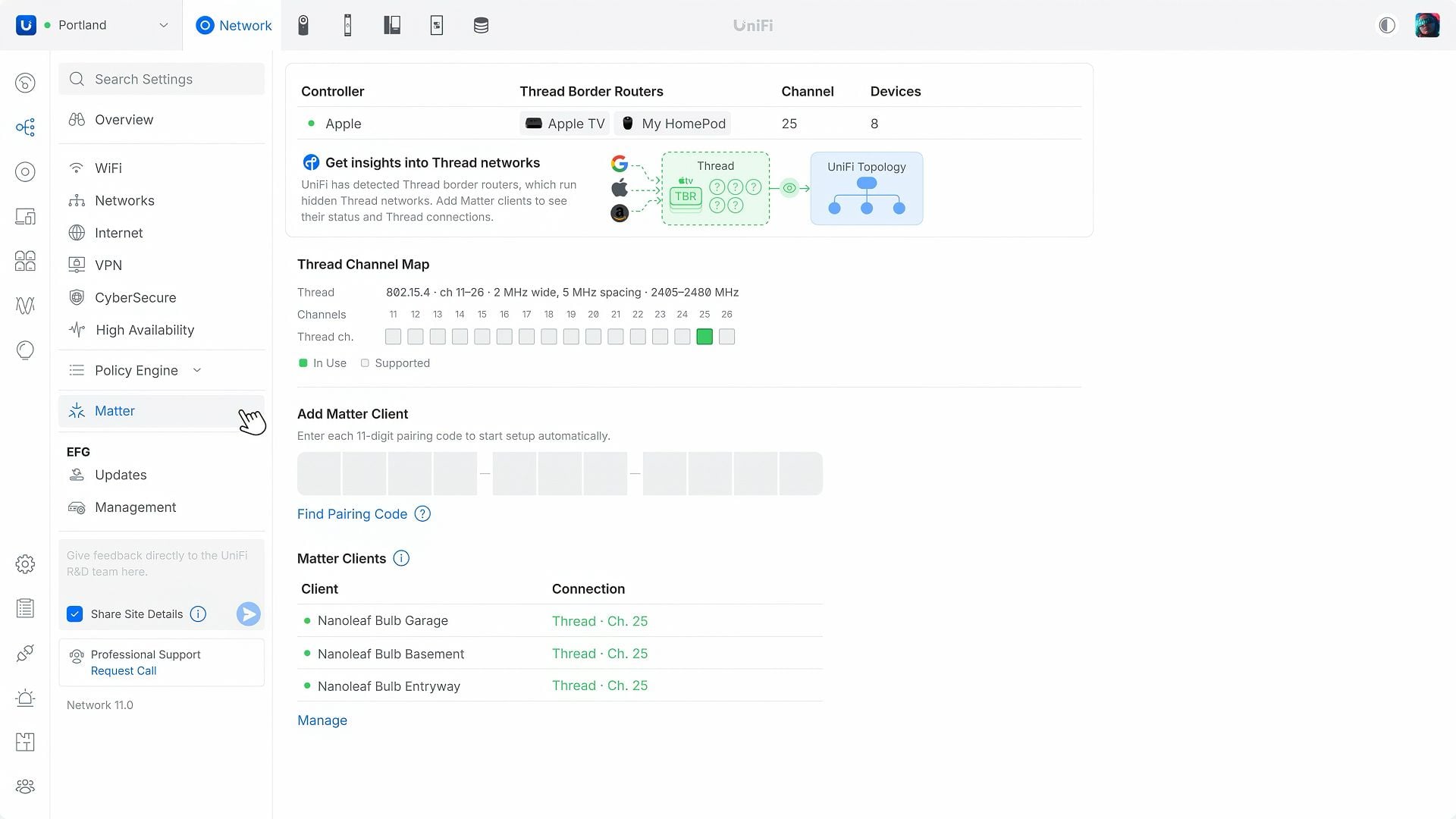Viewport: 1456px width, 819px height.
Task: Open VPN settings menu item
Action: point(162,265)
